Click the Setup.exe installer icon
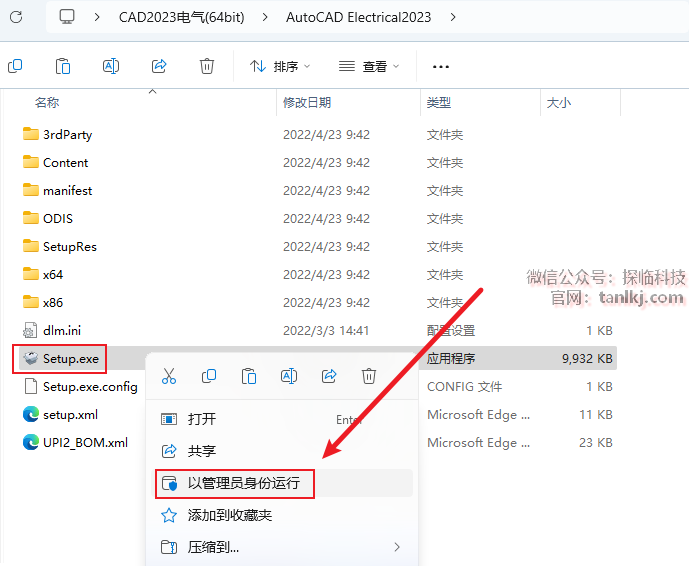The image size is (689, 566). (x=31, y=359)
